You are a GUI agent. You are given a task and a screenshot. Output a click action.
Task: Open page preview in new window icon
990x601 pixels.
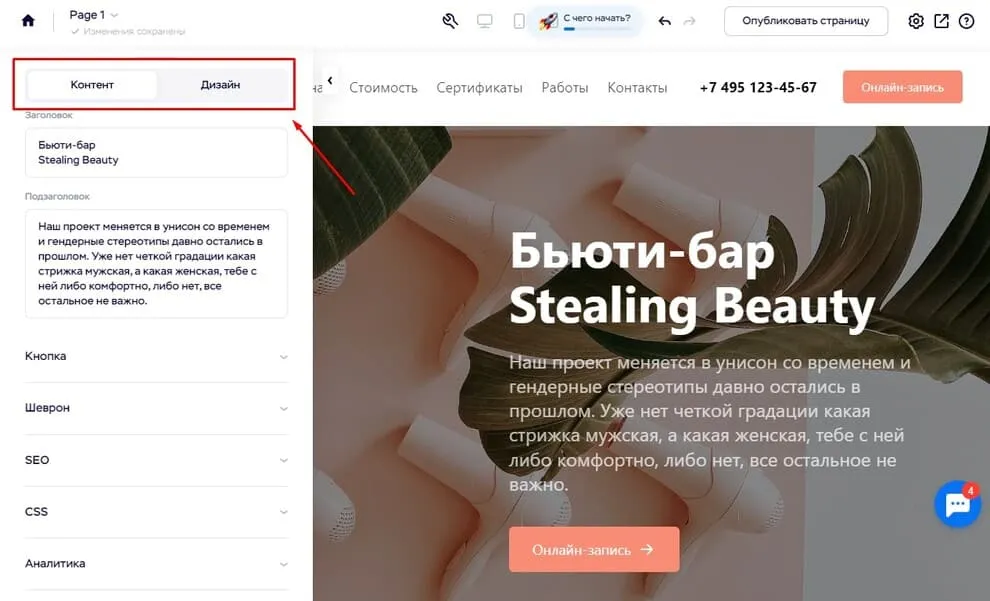point(941,21)
